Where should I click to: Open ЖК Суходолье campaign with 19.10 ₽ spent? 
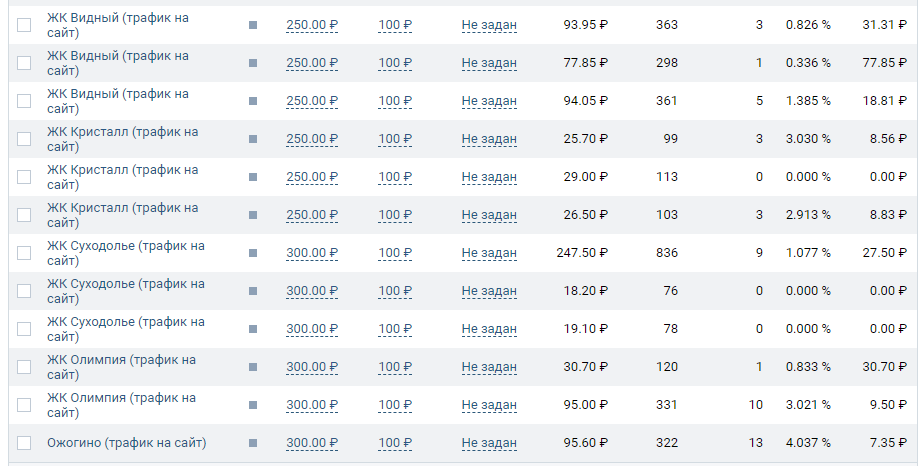125,329
